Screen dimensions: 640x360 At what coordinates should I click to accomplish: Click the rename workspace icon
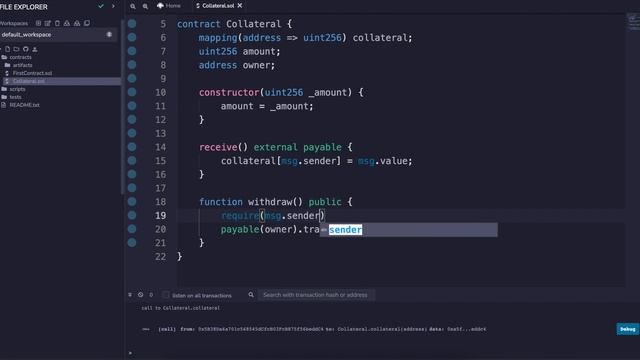[48, 23]
